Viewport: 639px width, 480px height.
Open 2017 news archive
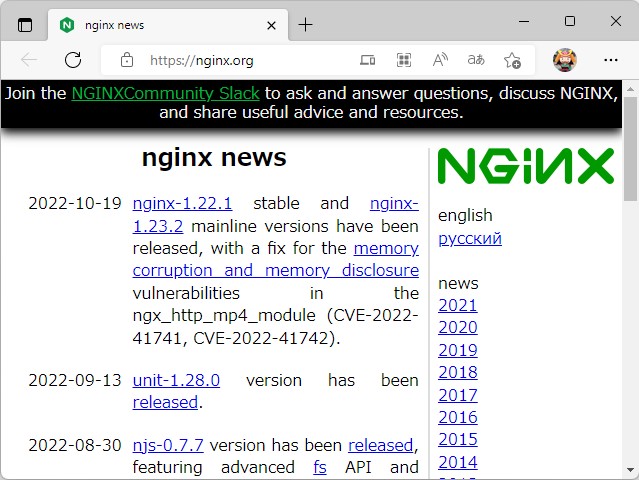coord(458,395)
